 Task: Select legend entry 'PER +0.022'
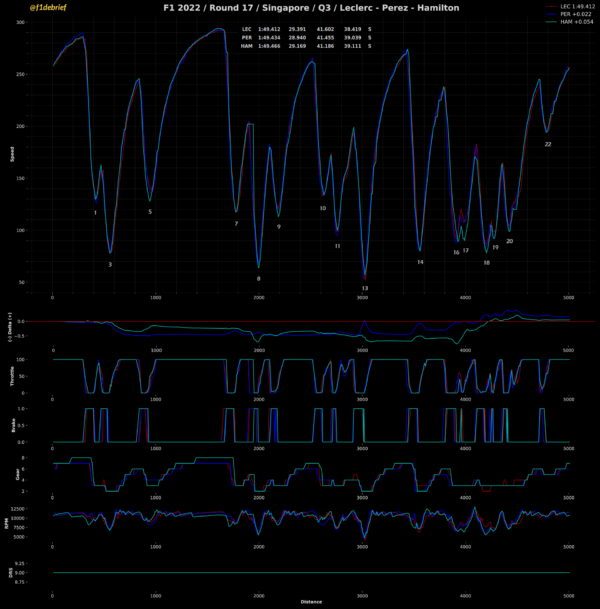(x=576, y=14)
